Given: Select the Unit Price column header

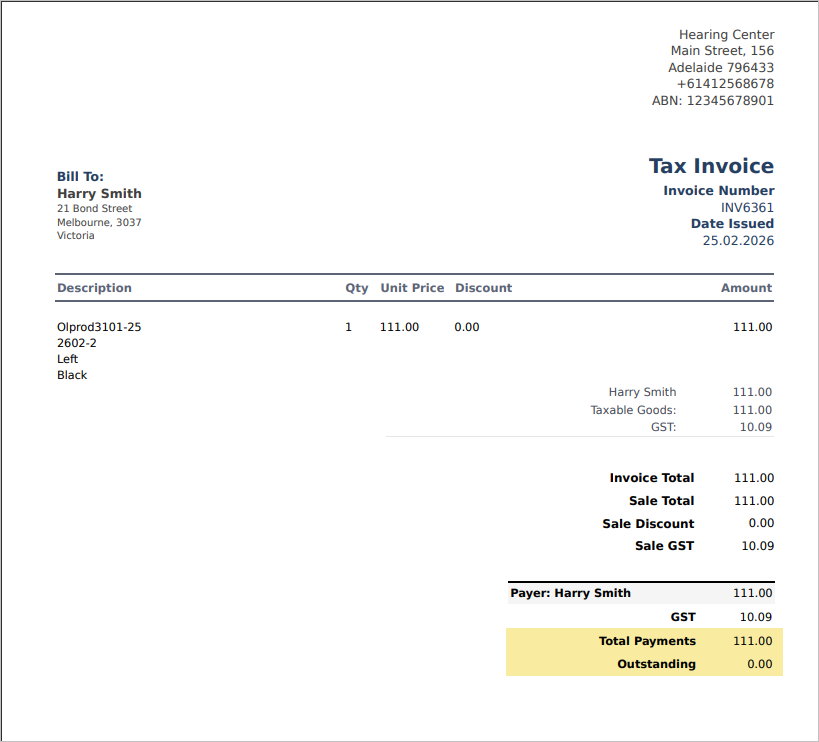Looking at the screenshot, I should (412, 288).
